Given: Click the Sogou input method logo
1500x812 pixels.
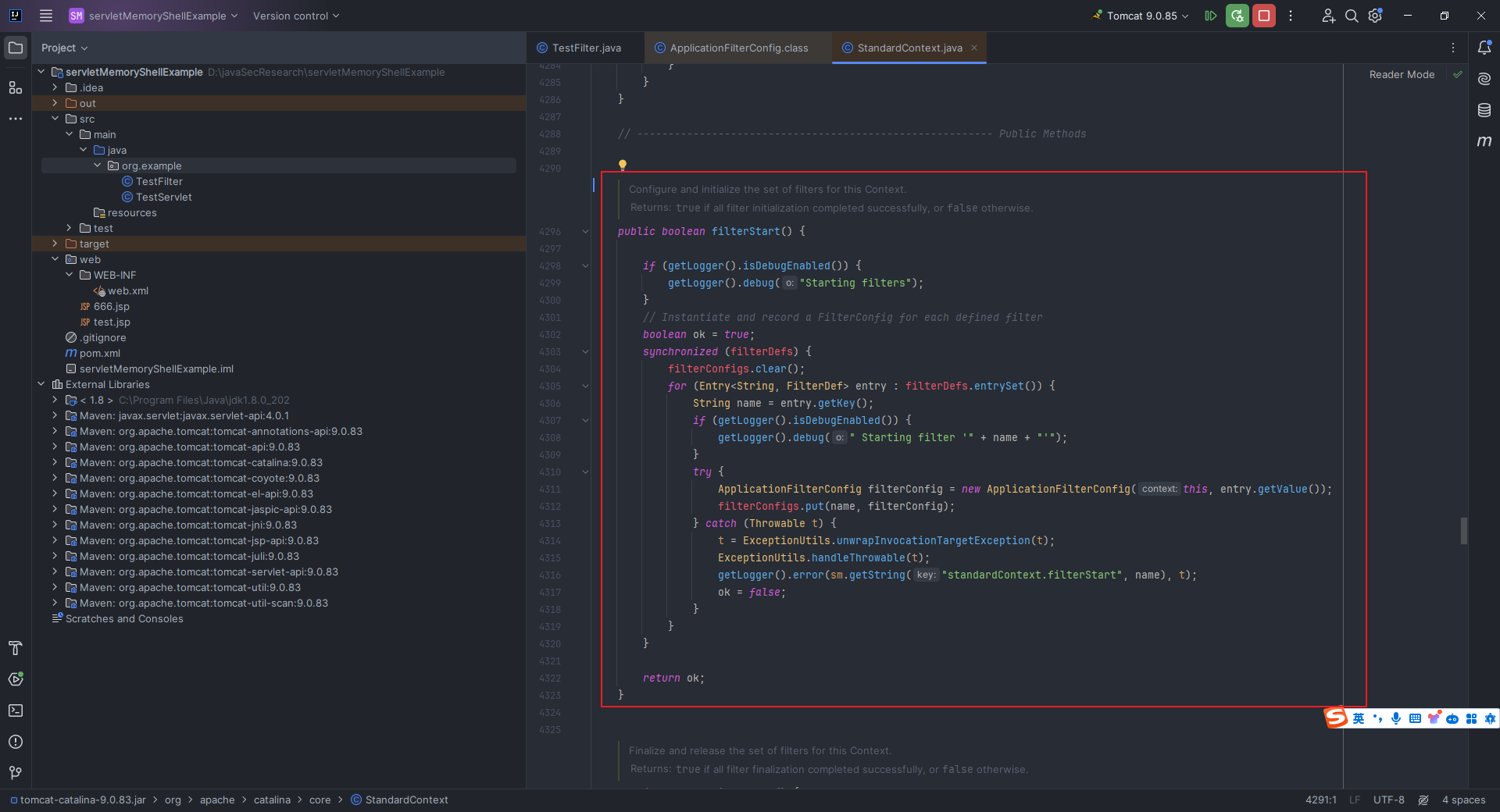Looking at the screenshot, I should 1336,718.
